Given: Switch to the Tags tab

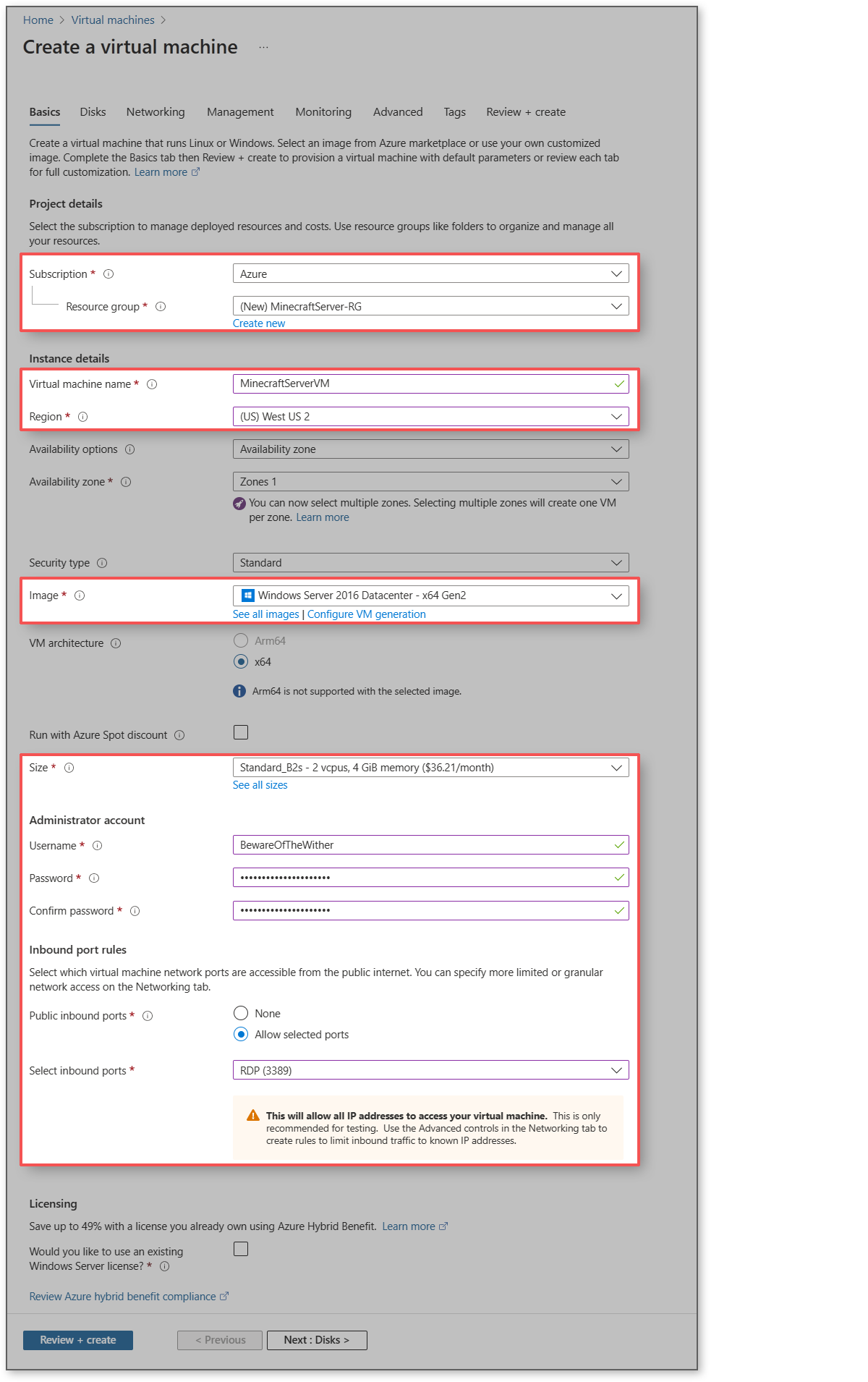Looking at the screenshot, I should point(455,112).
